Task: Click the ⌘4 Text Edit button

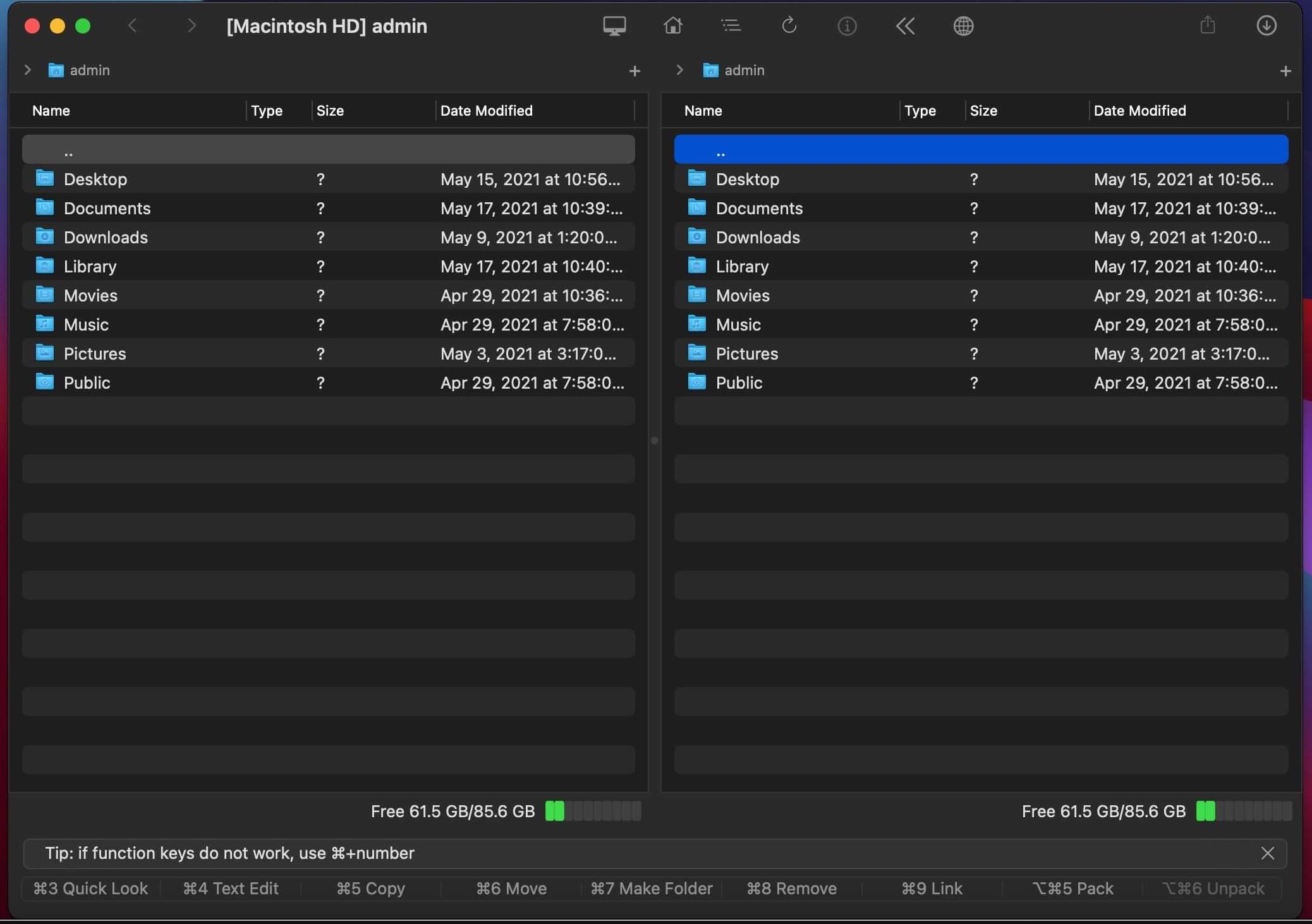Action: (x=231, y=889)
